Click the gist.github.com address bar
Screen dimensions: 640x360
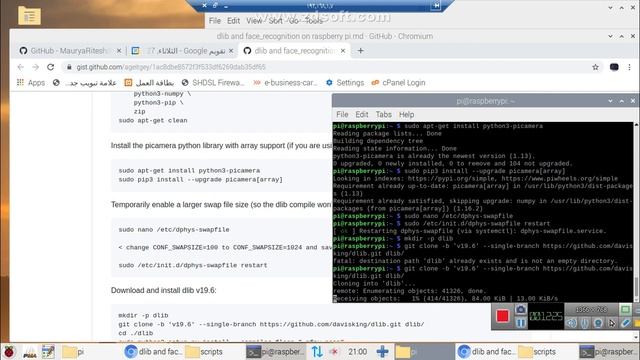pos(327,67)
